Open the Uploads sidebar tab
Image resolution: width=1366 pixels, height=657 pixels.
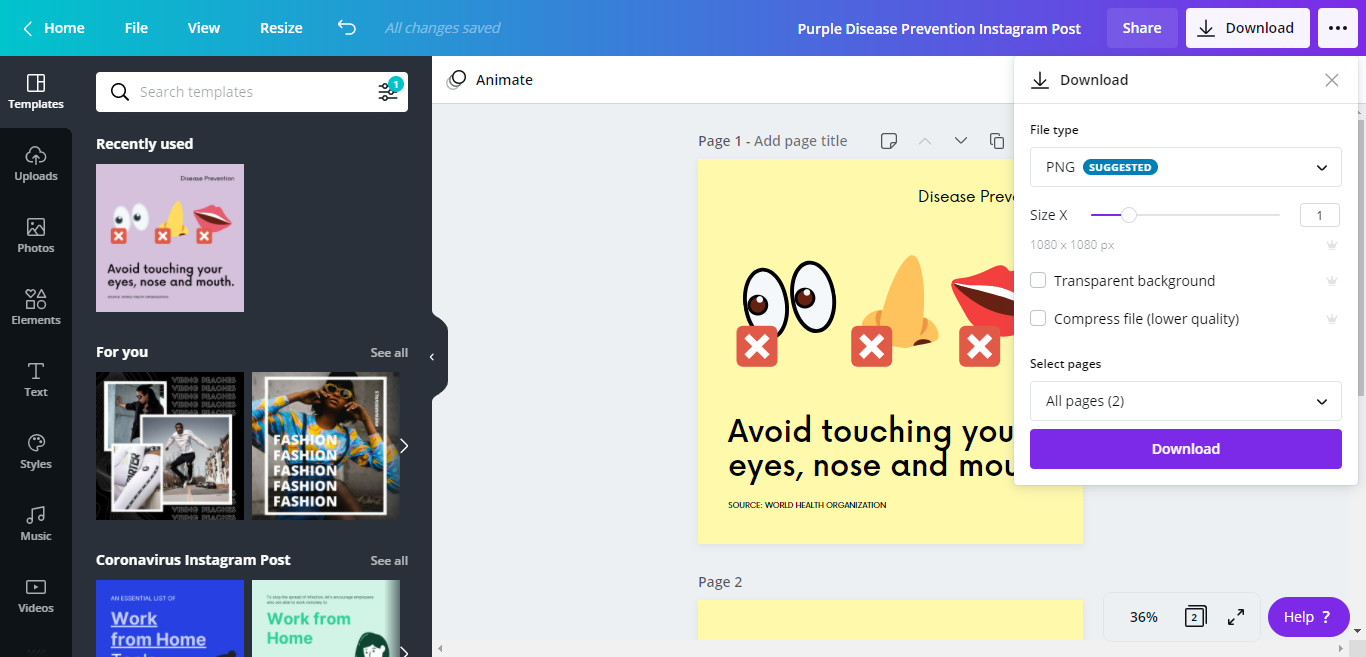click(x=36, y=164)
